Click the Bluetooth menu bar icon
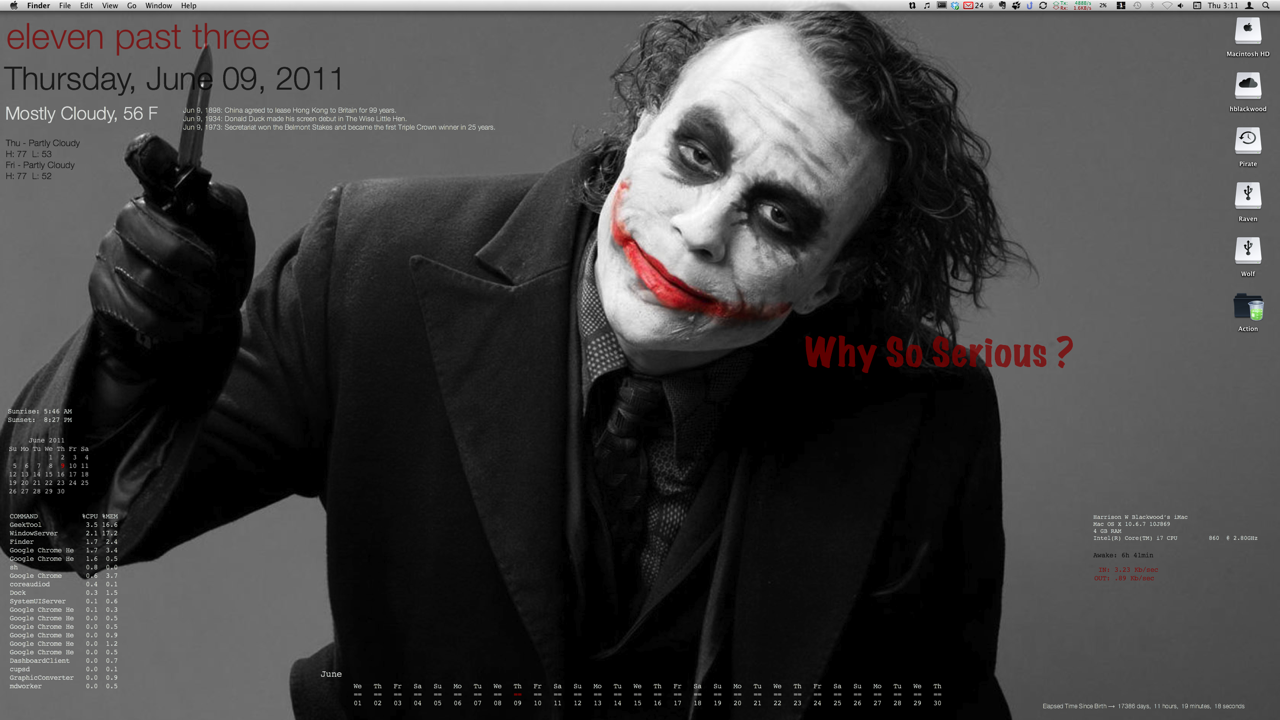 pyautogui.click(x=1152, y=6)
